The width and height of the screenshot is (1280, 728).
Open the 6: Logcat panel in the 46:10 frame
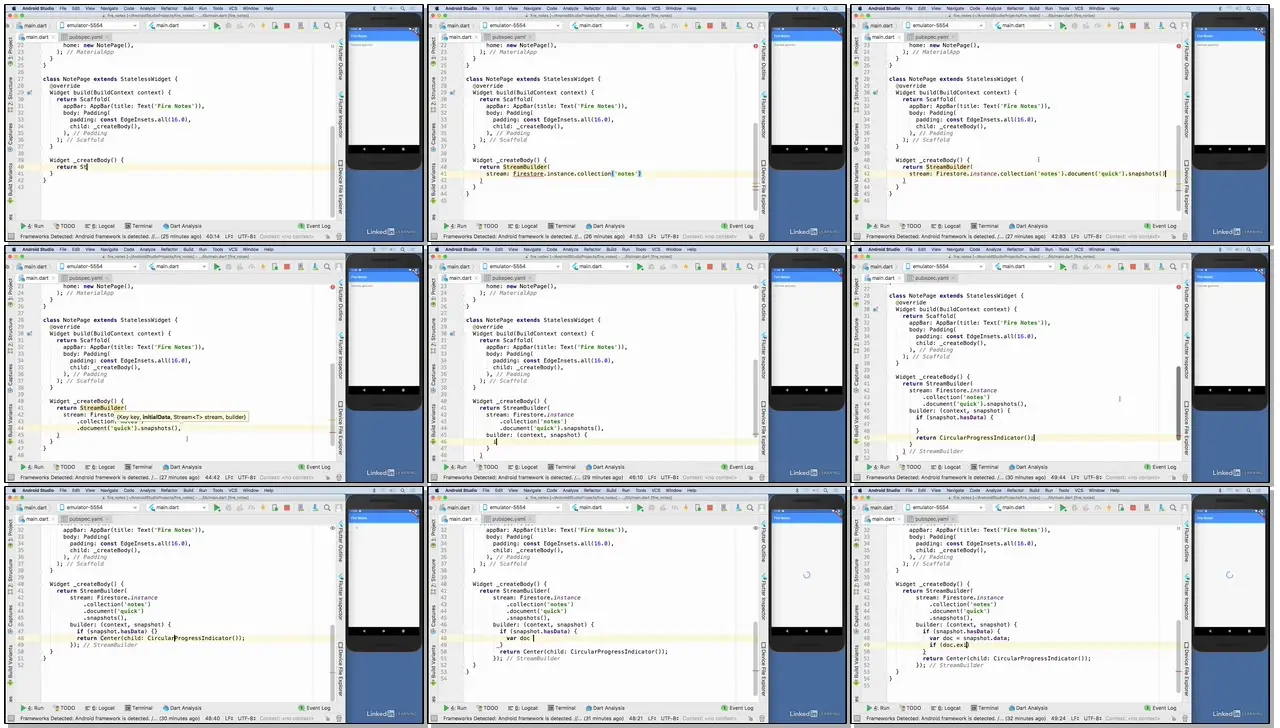[523, 467]
